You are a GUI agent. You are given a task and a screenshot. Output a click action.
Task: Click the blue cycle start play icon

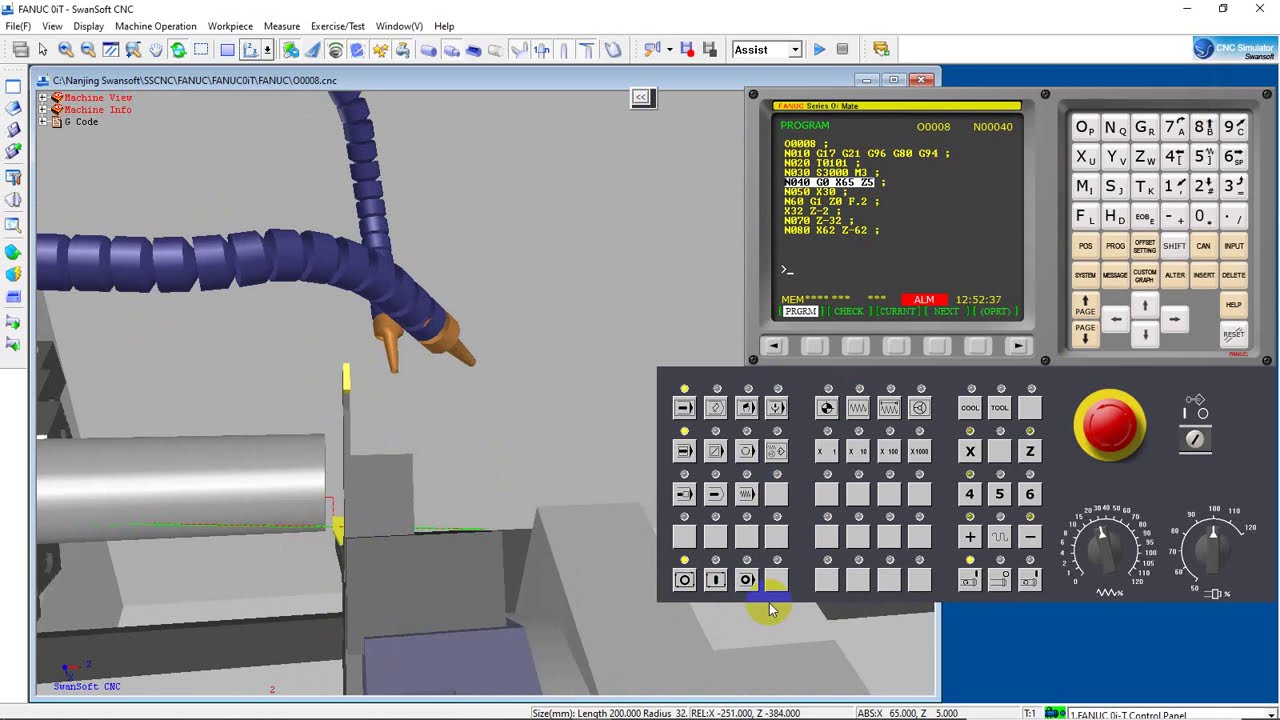819,50
